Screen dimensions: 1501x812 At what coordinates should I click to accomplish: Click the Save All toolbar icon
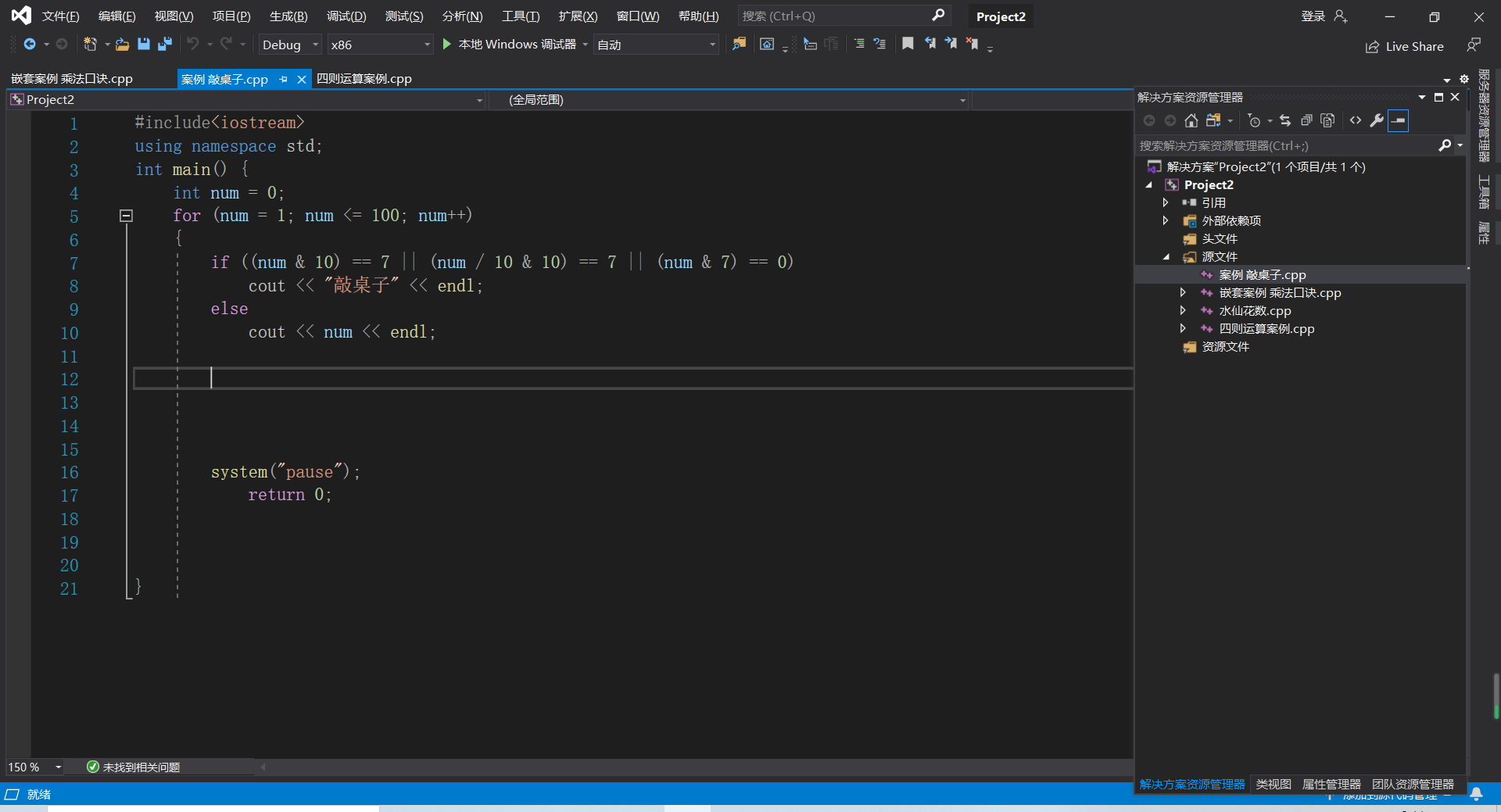tap(164, 45)
